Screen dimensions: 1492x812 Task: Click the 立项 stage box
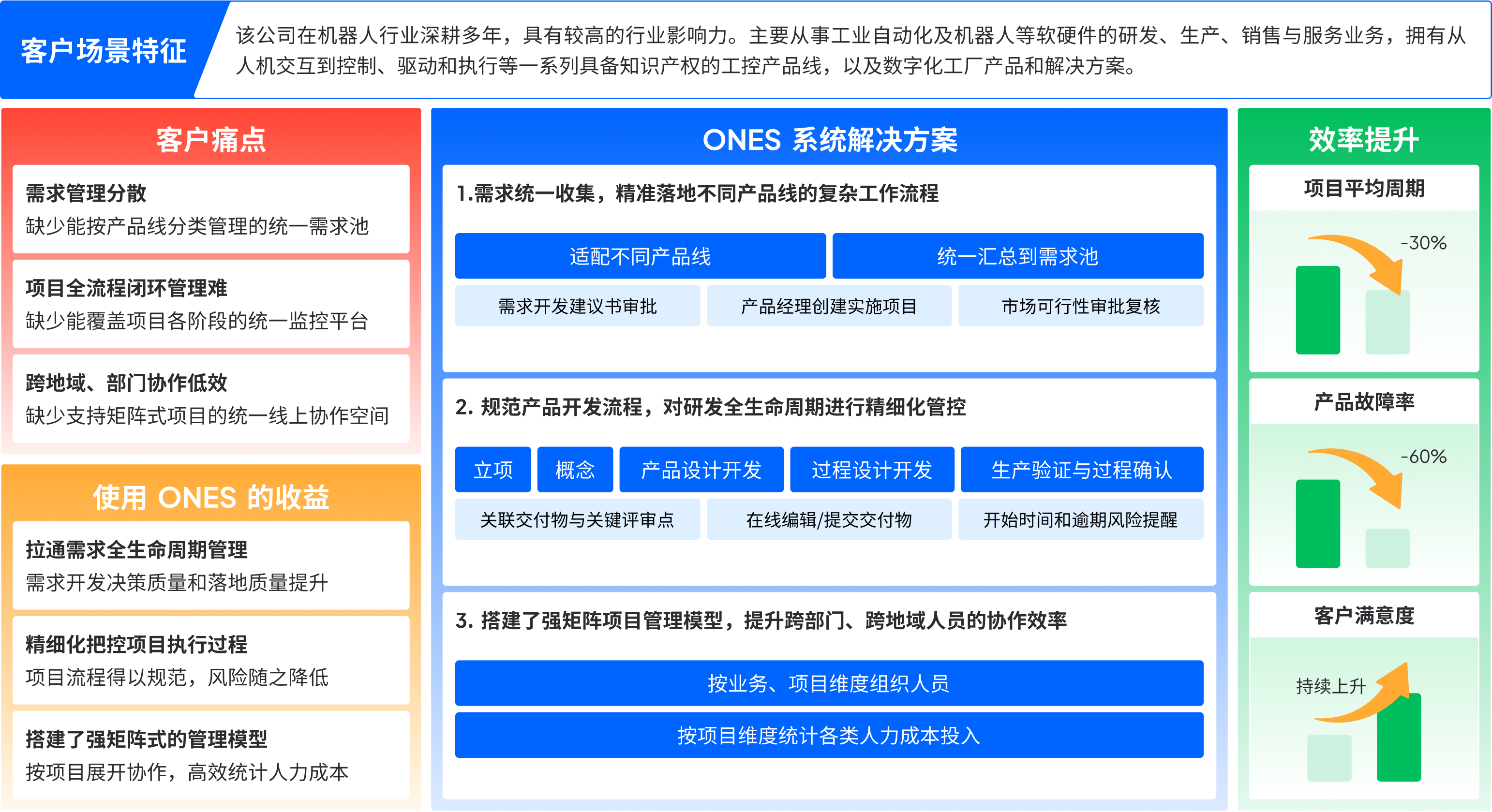point(493,470)
